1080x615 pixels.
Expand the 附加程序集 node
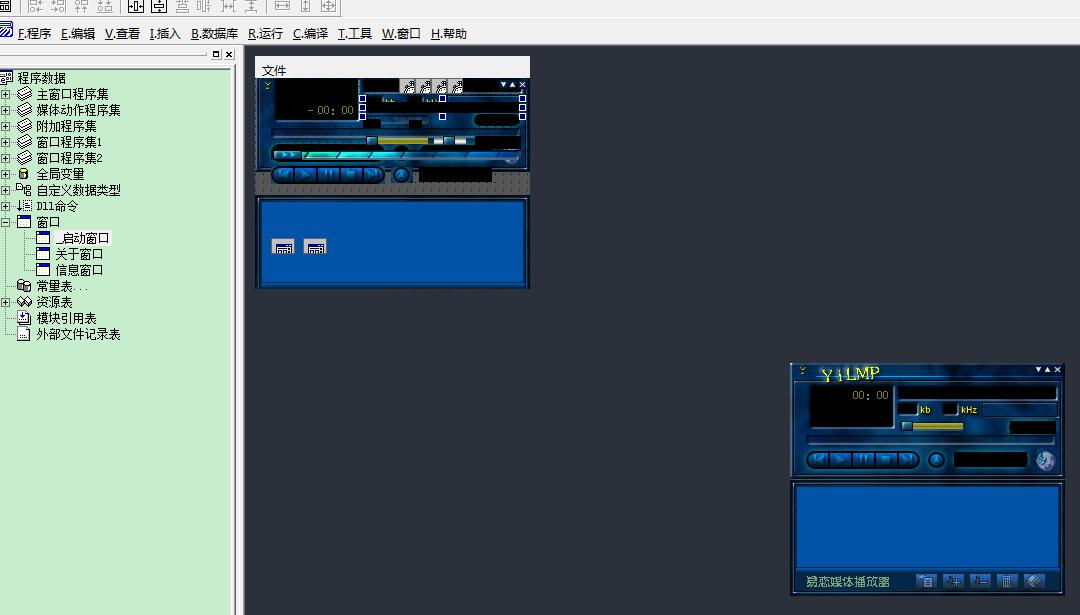click(6, 126)
